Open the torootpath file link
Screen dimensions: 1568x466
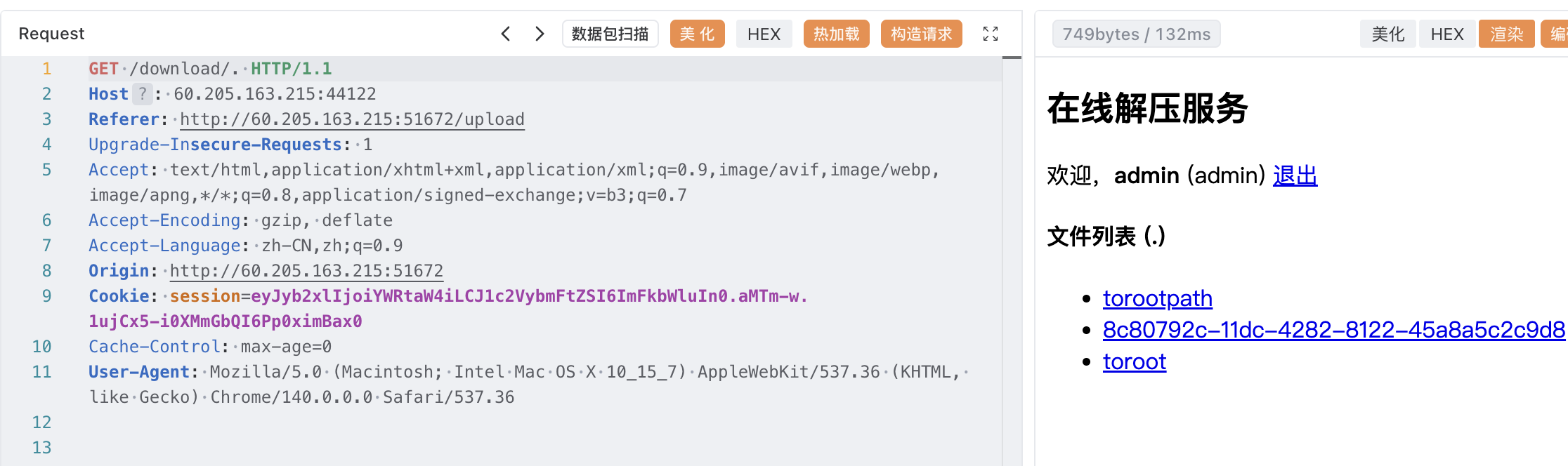tap(1158, 298)
